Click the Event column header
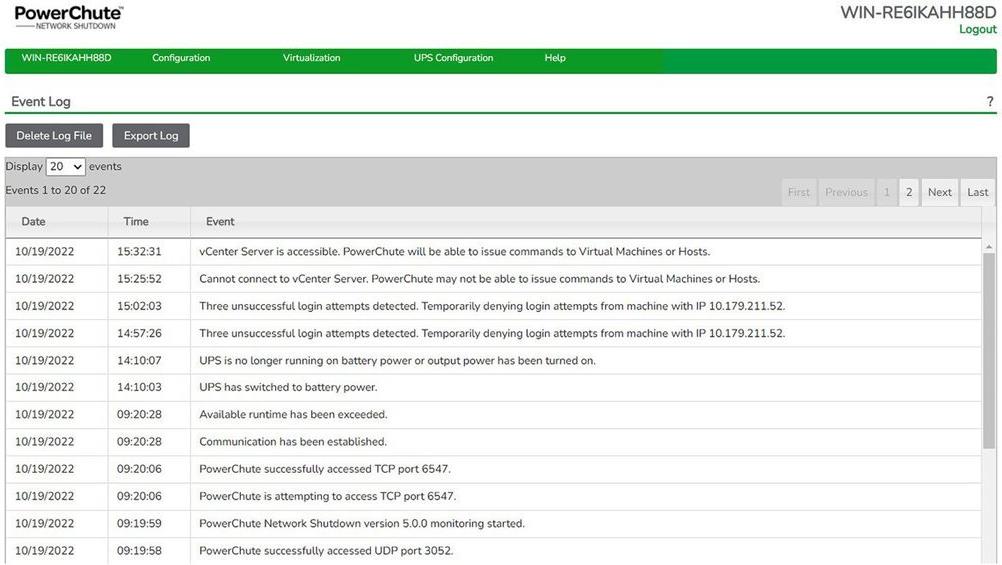1002x565 pixels. coord(220,222)
